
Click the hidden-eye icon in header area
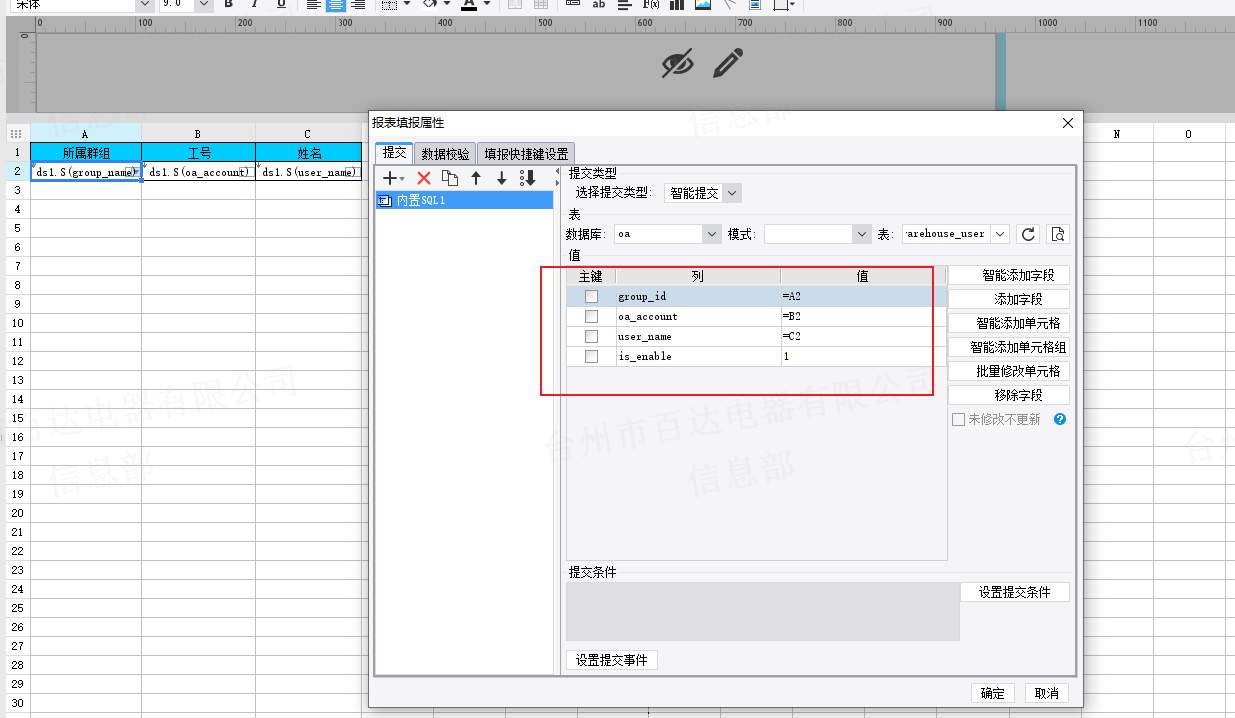tap(678, 64)
